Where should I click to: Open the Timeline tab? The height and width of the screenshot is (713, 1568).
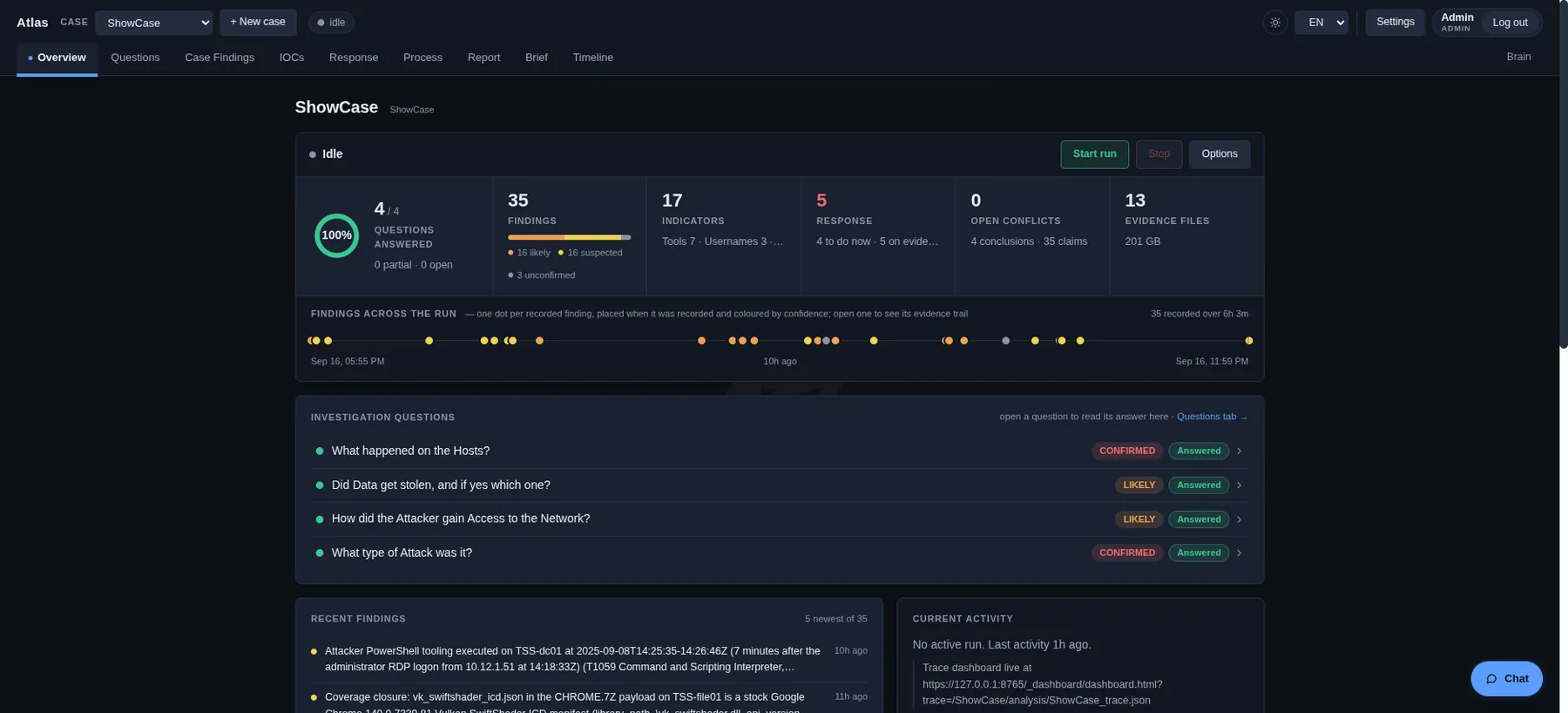click(x=592, y=58)
